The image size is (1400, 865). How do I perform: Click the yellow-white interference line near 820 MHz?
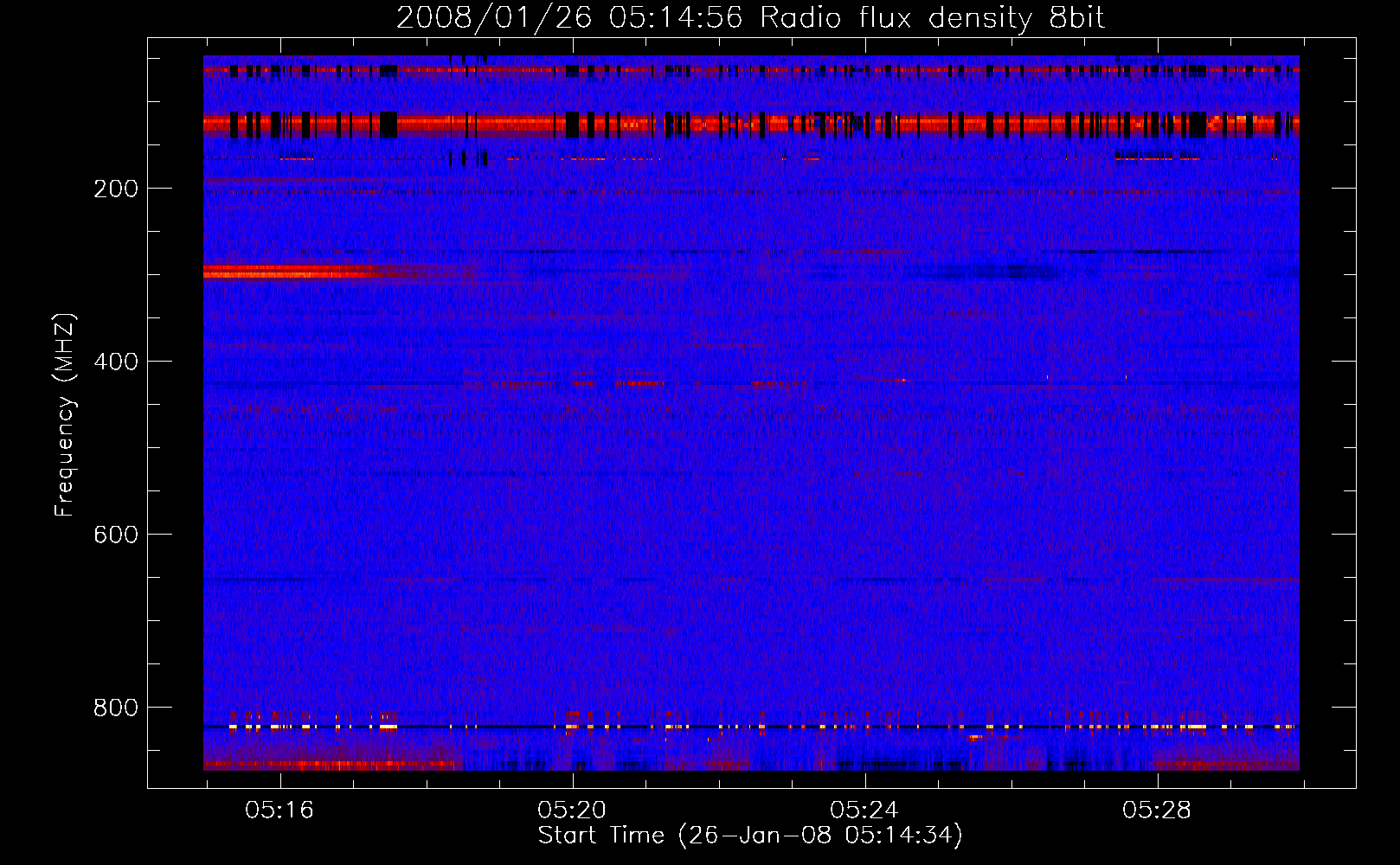[751, 727]
